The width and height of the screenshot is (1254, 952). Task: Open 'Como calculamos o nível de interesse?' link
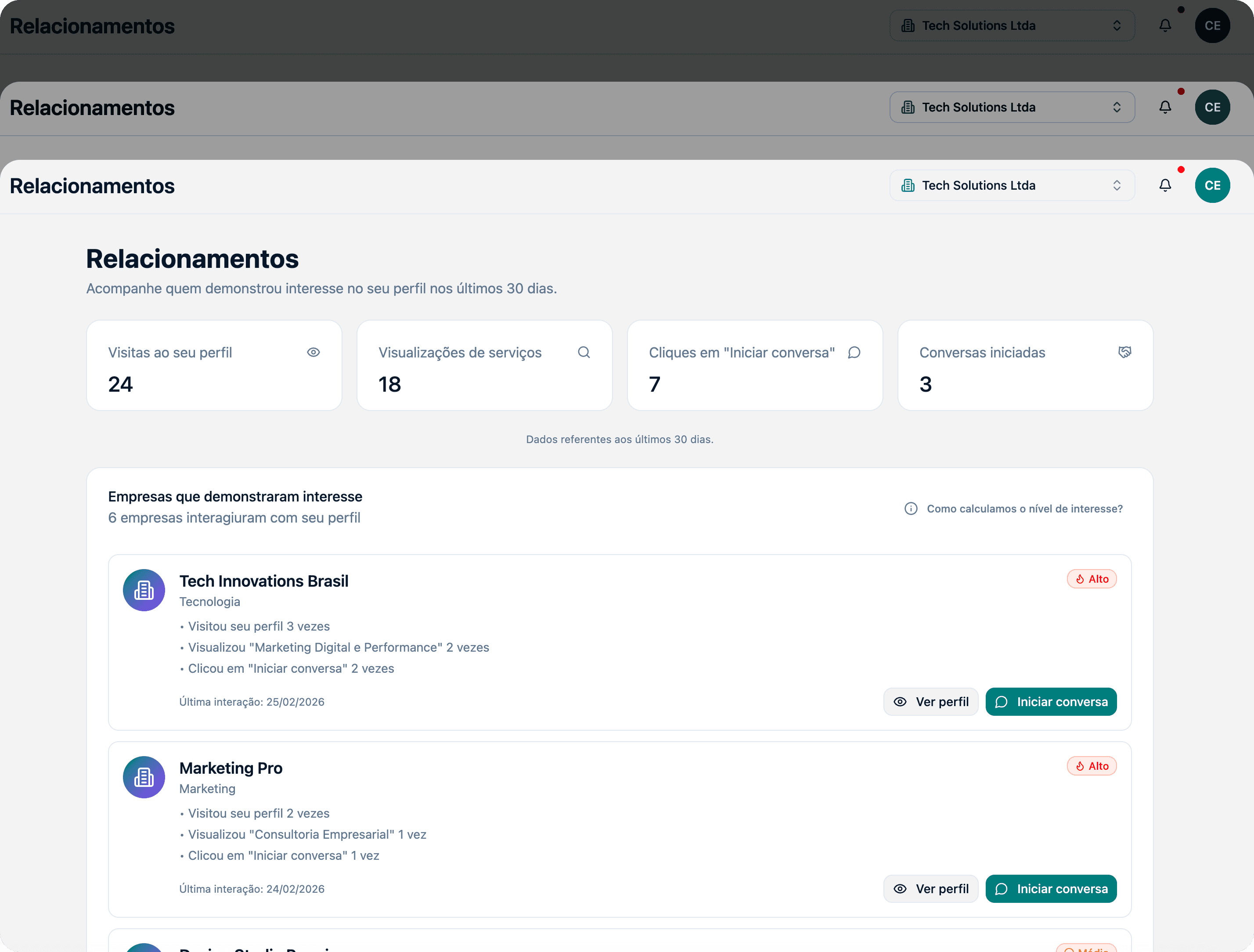coord(1024,508)
